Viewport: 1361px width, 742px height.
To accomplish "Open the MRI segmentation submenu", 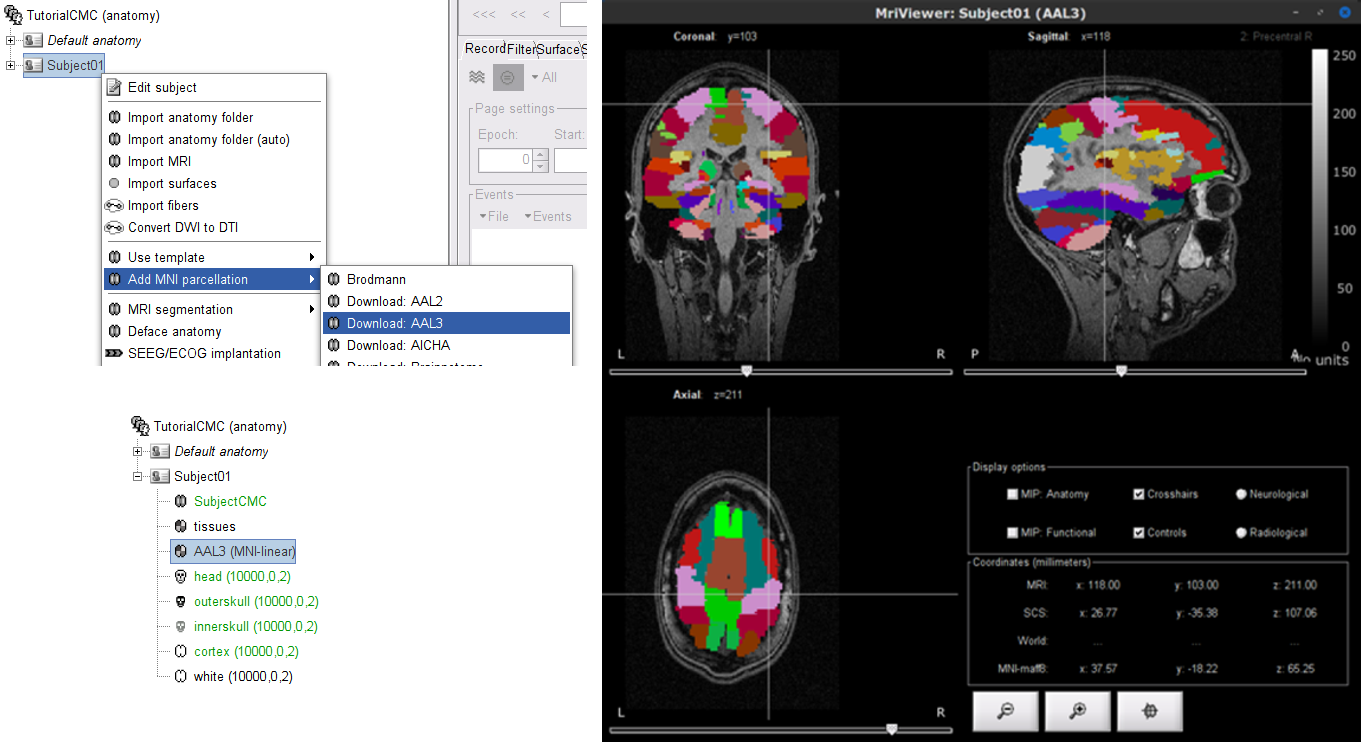I will click(214, 309).
